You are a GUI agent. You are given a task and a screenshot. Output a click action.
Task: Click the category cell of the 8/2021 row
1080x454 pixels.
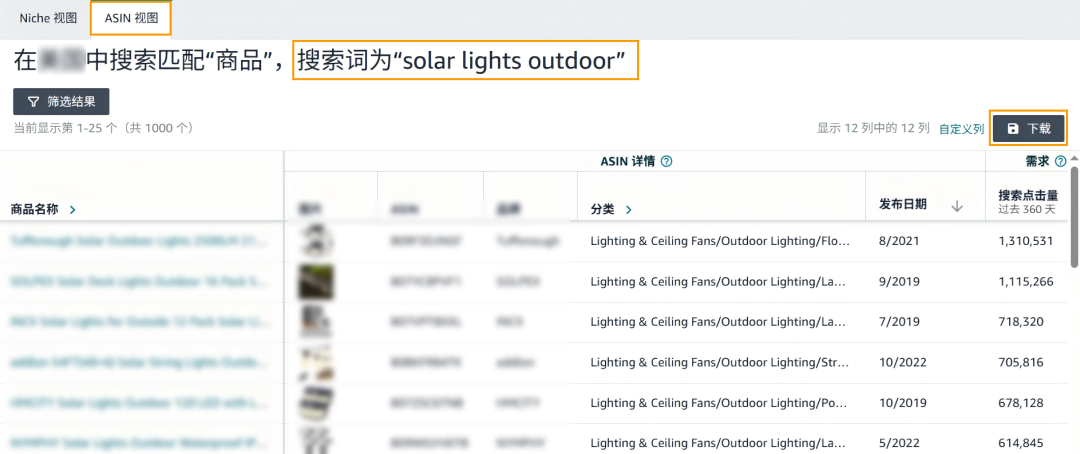pyautogui.click(x=720, y=241)
